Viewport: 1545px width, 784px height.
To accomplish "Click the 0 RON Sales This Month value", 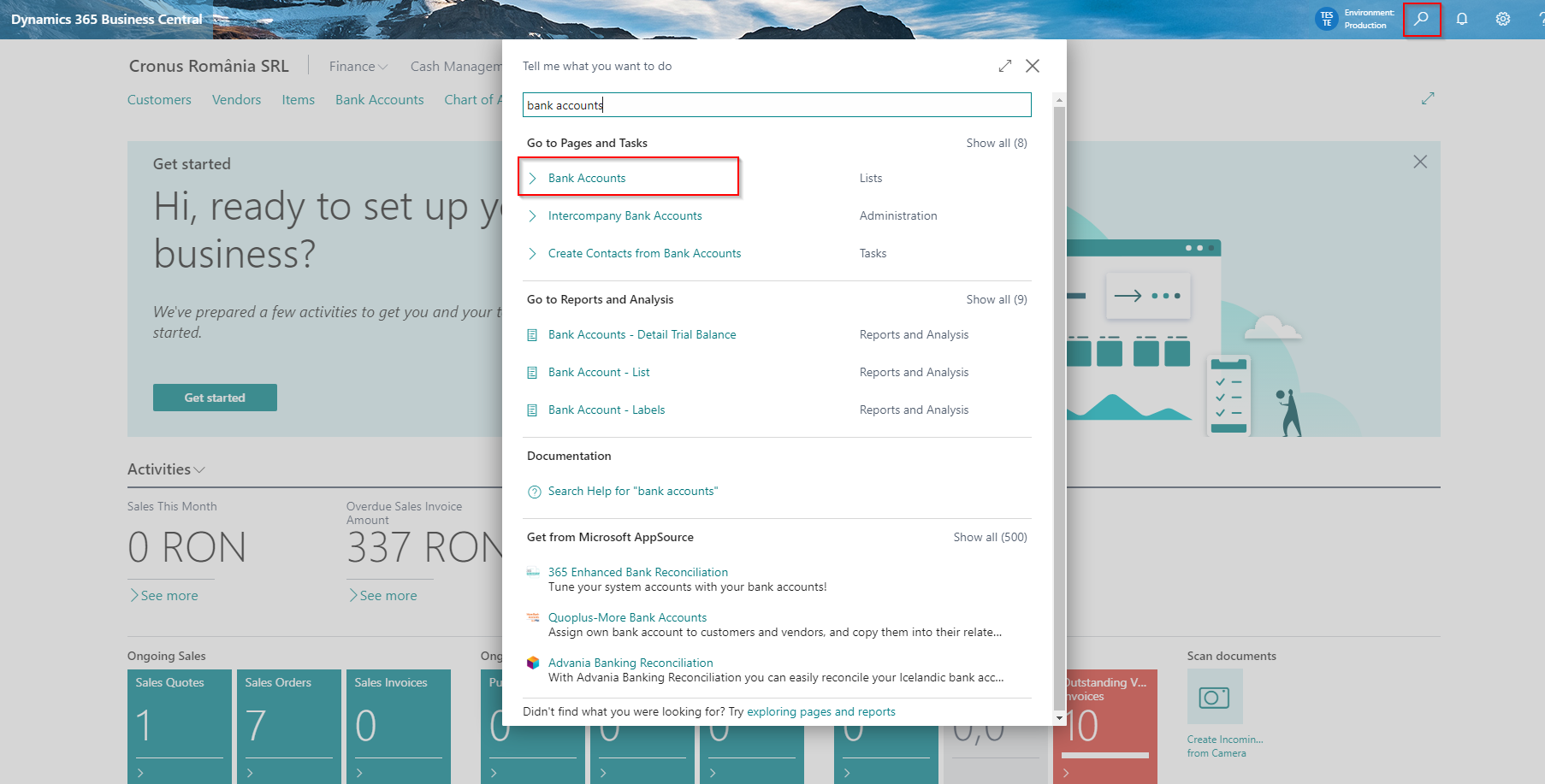I will coord(186,547).
